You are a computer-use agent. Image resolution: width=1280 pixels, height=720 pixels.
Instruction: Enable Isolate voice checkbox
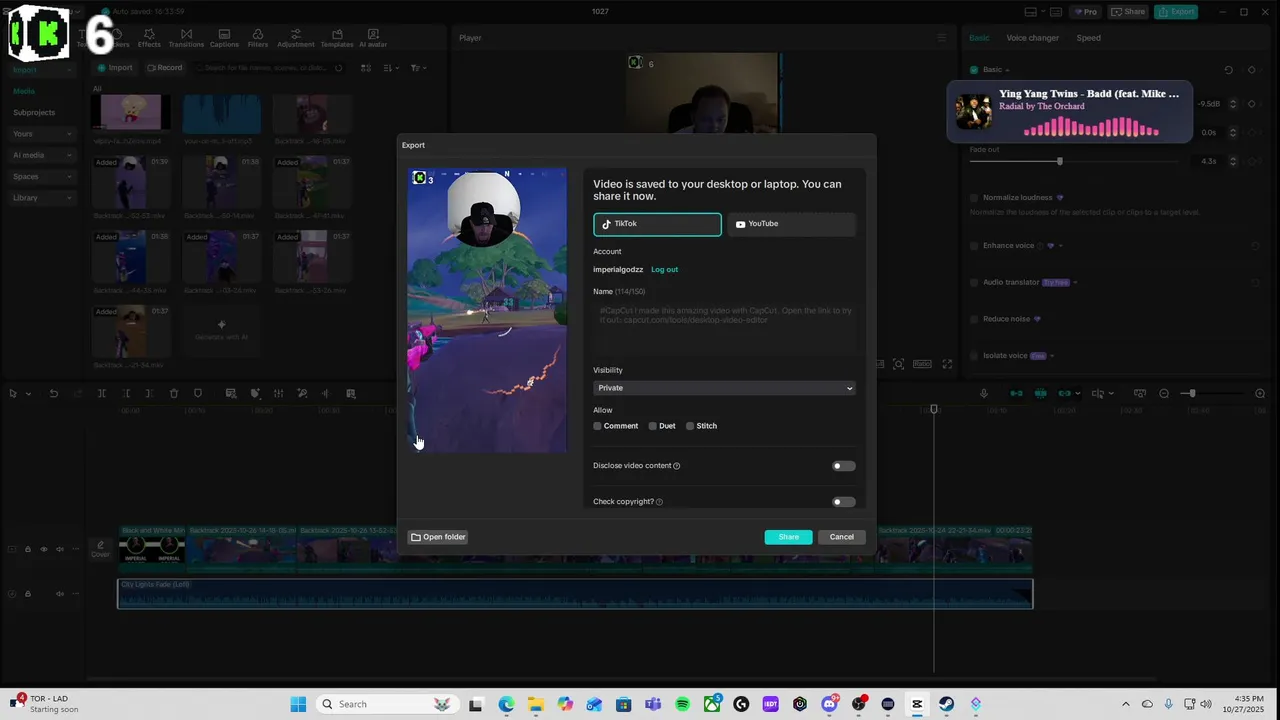(x=974, y=356)
